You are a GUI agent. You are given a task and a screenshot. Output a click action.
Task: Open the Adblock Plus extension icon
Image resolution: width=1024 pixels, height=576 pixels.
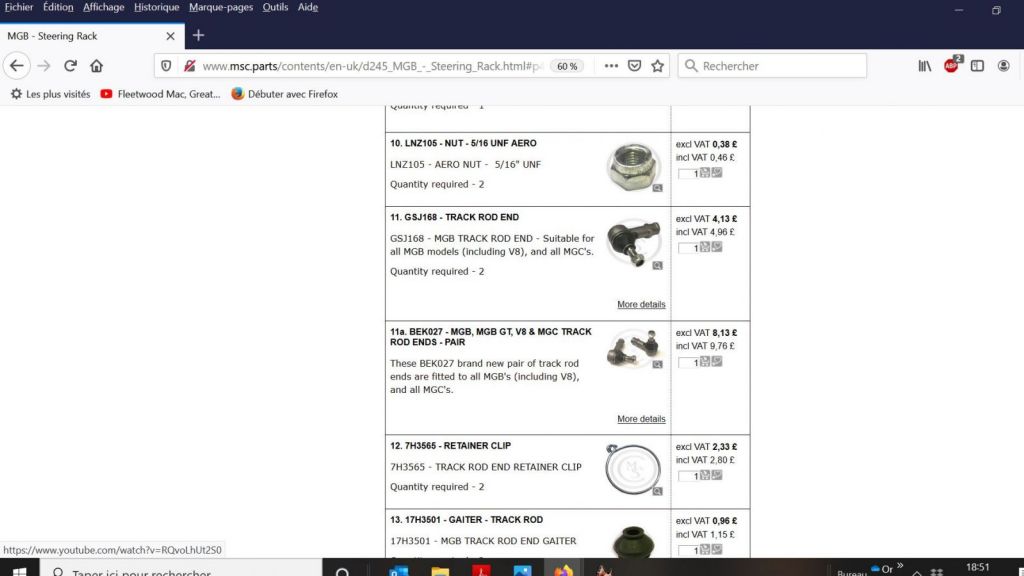[x=952, y=65]
